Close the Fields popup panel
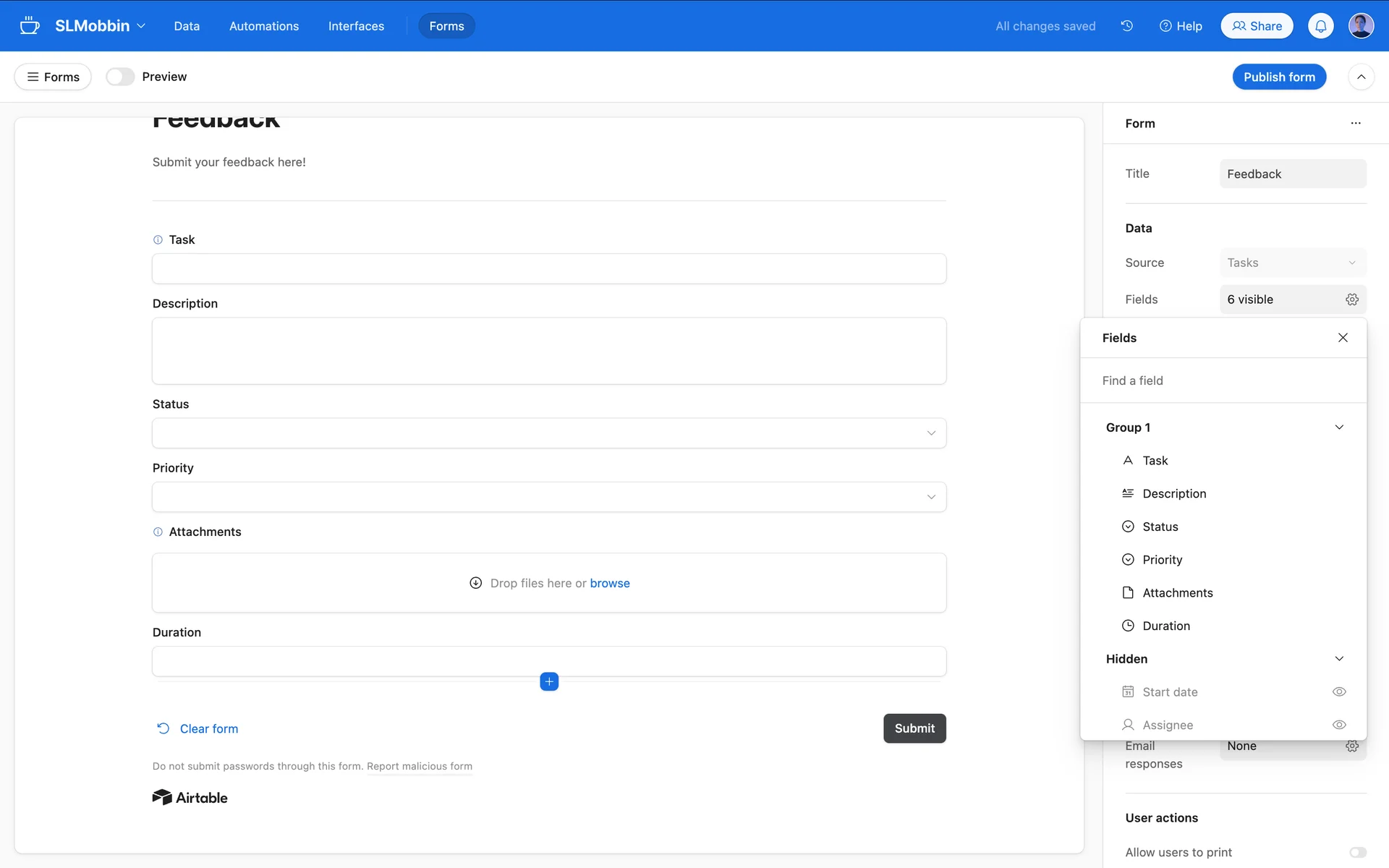Image resolution: width=1389 pixels, height=868 pixels. tap(1343, 338)
